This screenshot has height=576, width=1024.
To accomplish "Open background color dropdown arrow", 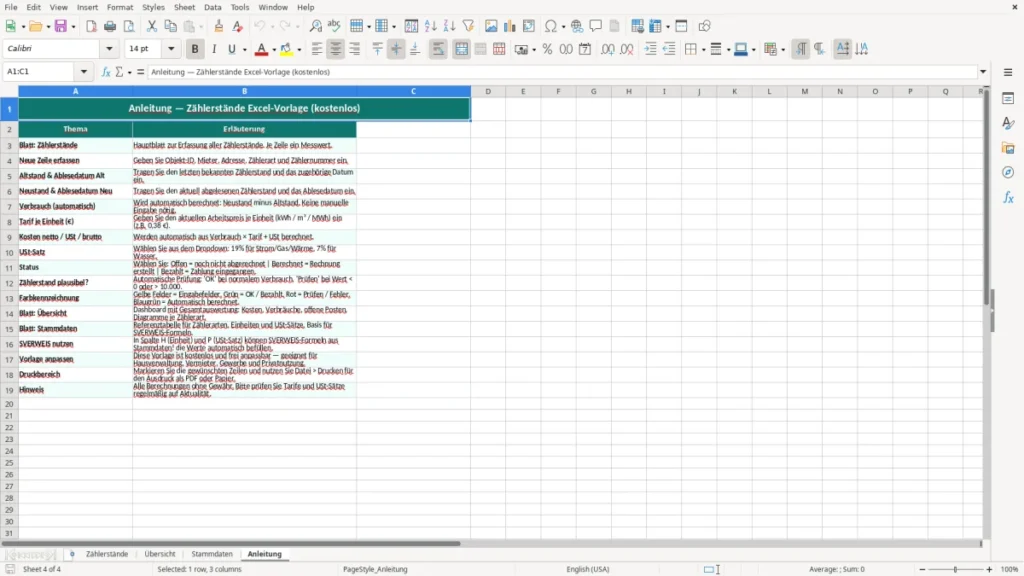I will click(299, 50).
